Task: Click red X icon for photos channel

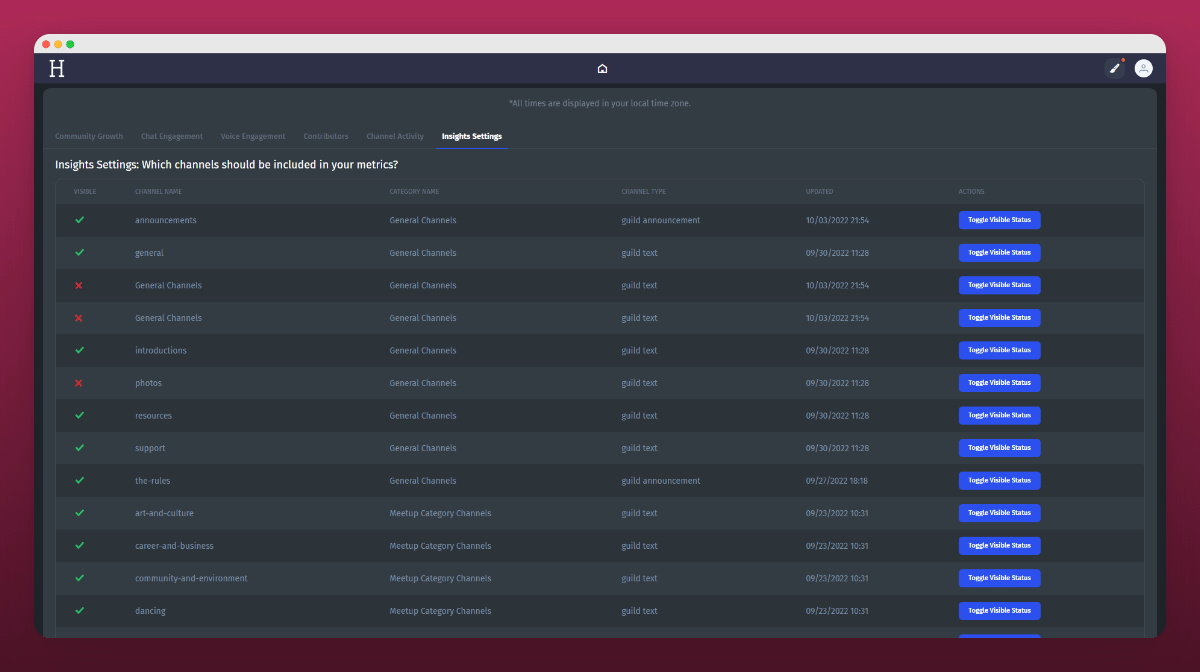Action: click(80, 383)
